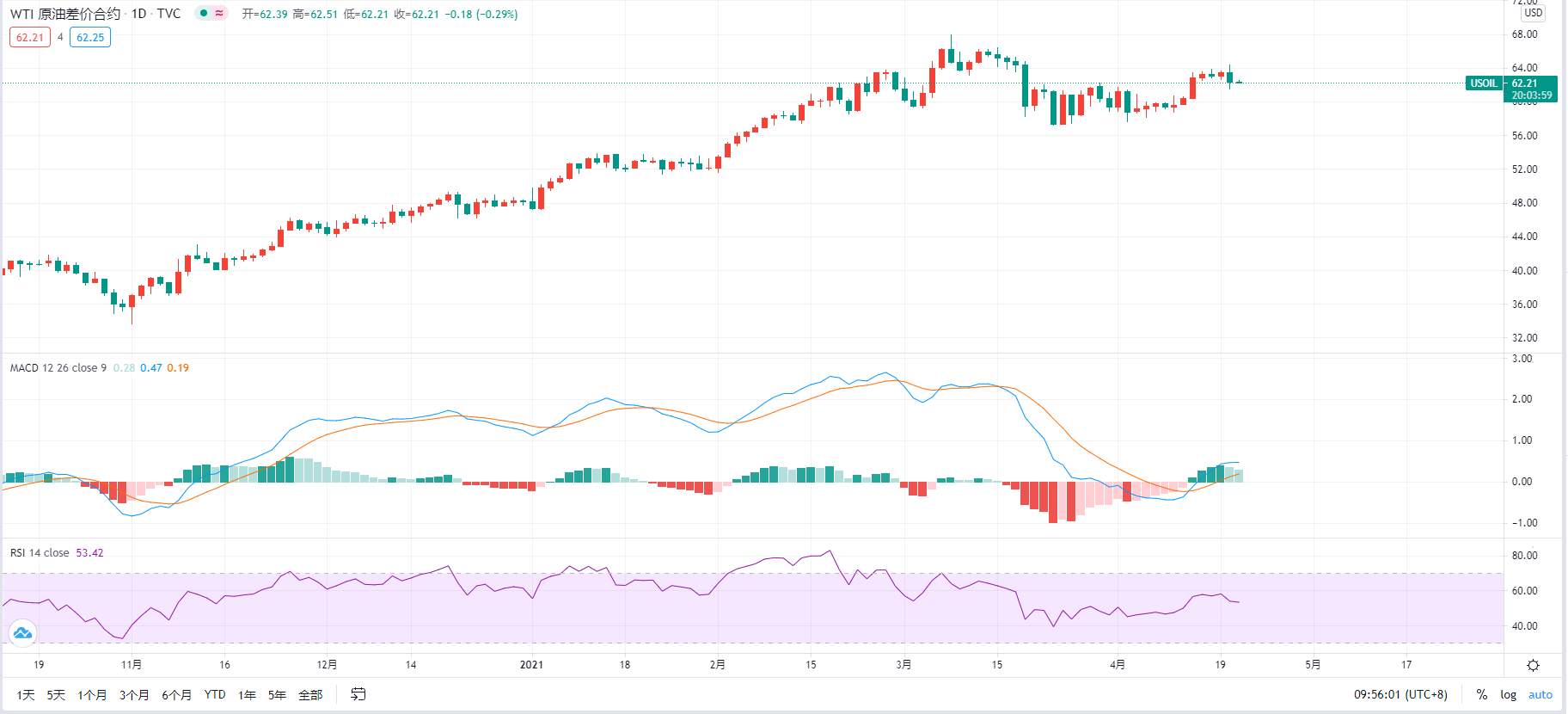Click the signal line value 0.19
1568x714 pixels.
point(178,367)
